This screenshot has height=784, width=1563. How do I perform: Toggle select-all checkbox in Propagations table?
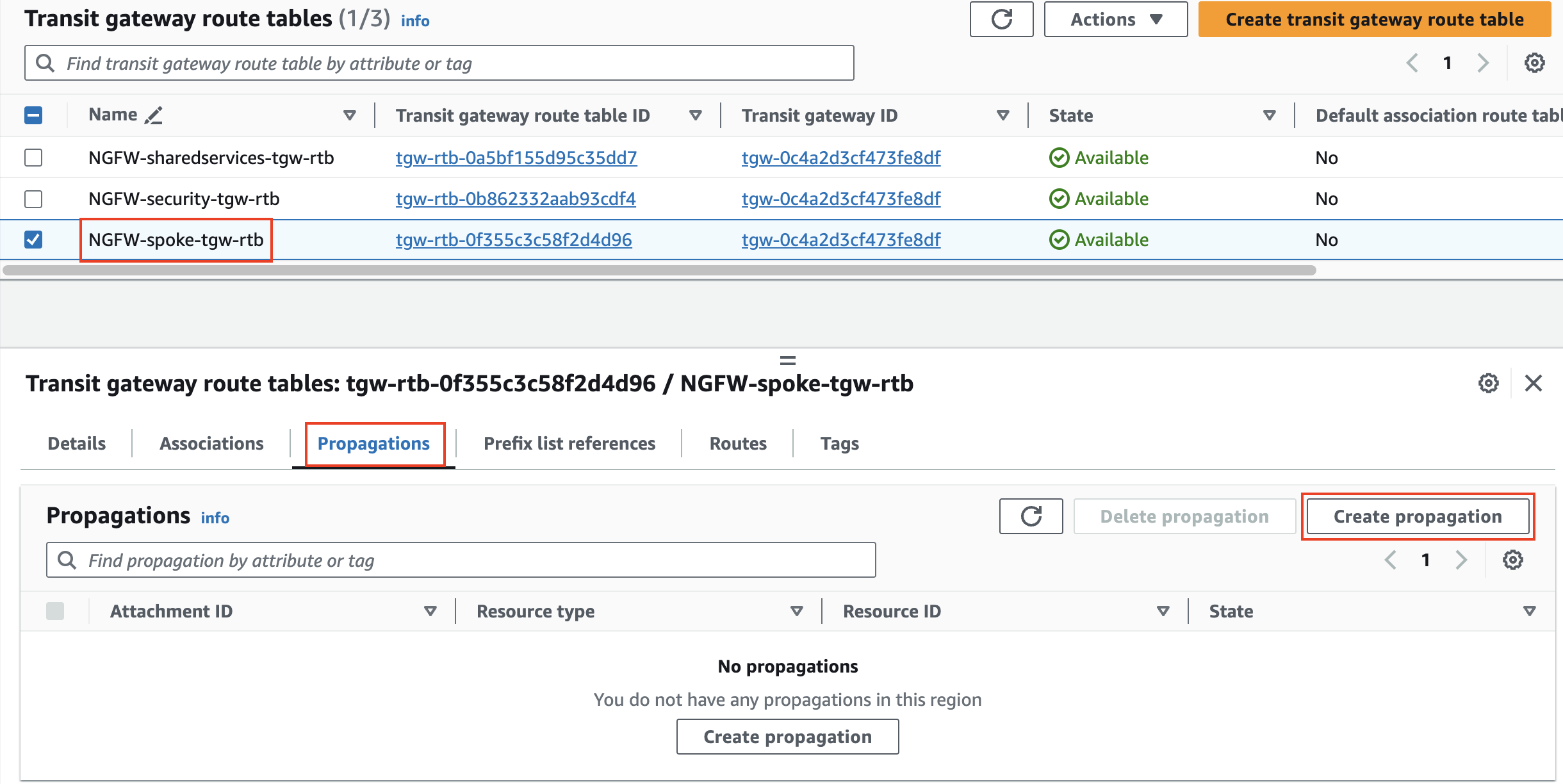coord(55,611)
